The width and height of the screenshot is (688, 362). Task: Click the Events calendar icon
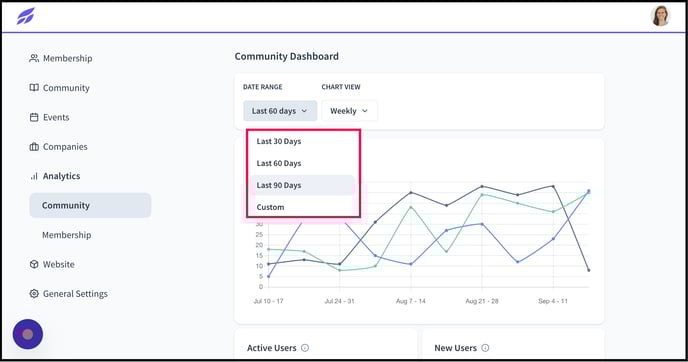click(34, 117)
